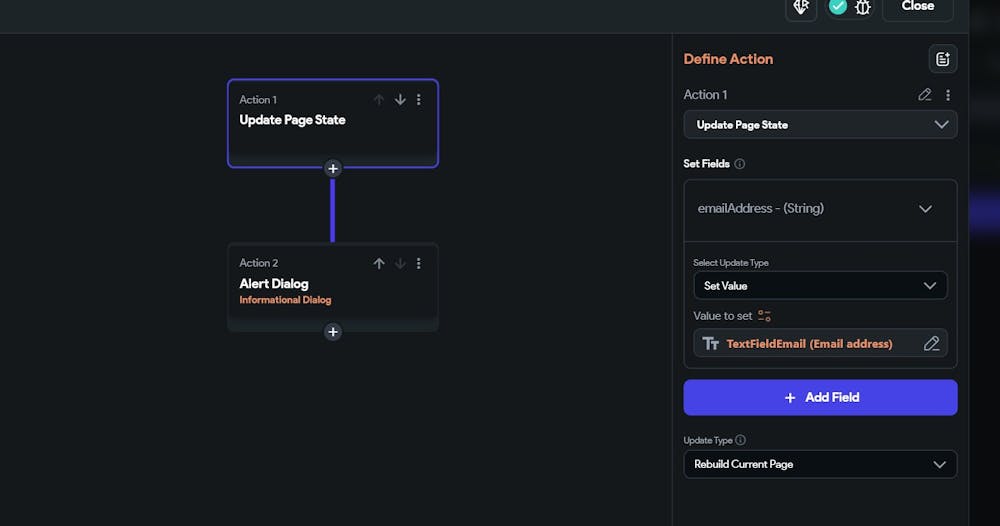Screen dimensions: 1000x526
Task: Edit the TextFieldEmail value with pencil icon
Action: coord(931,344)
